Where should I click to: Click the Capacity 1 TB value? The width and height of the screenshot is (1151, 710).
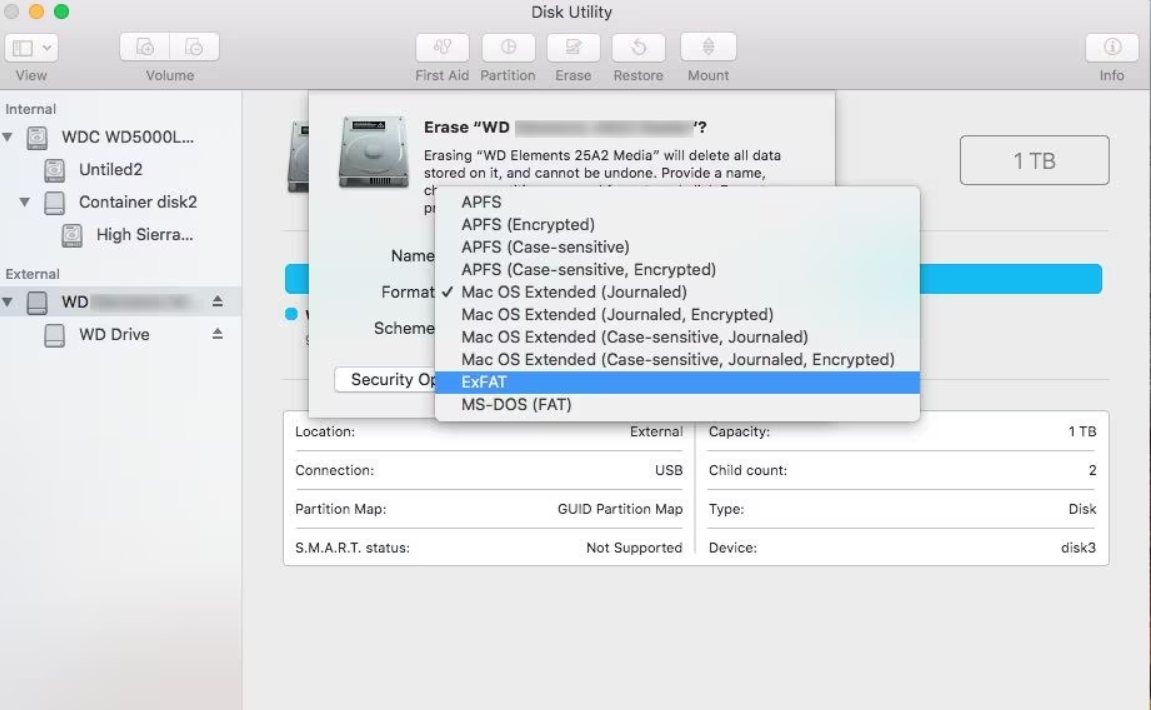click(1082, 432)
